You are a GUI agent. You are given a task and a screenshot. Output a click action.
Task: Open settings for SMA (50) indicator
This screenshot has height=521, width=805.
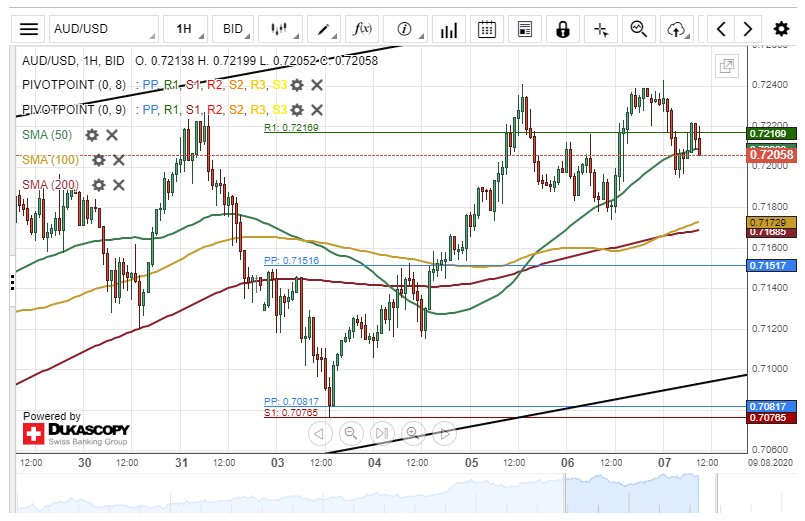[x=92, y=135]
